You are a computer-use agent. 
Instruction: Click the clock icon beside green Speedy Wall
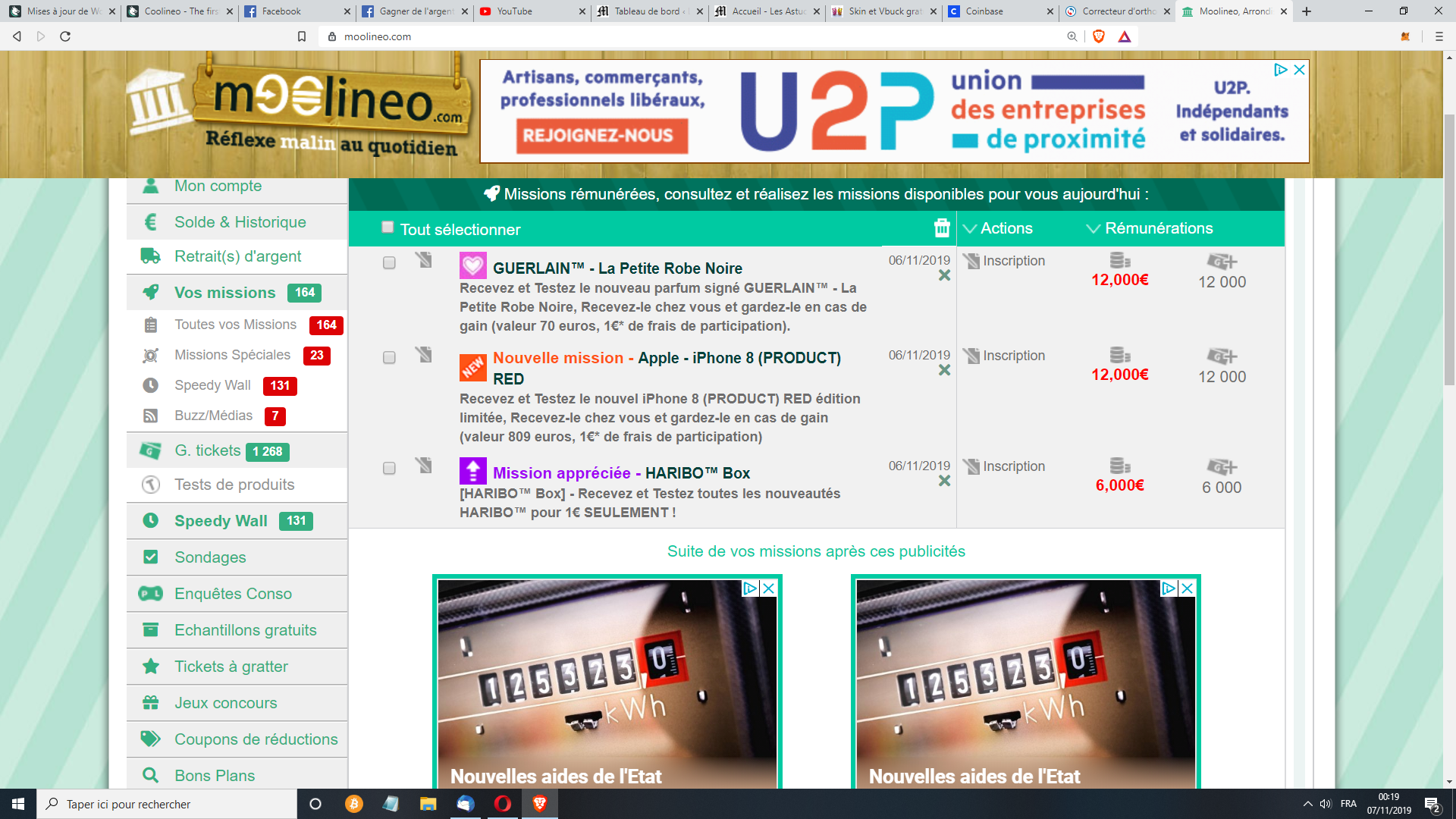pos(151,521)
